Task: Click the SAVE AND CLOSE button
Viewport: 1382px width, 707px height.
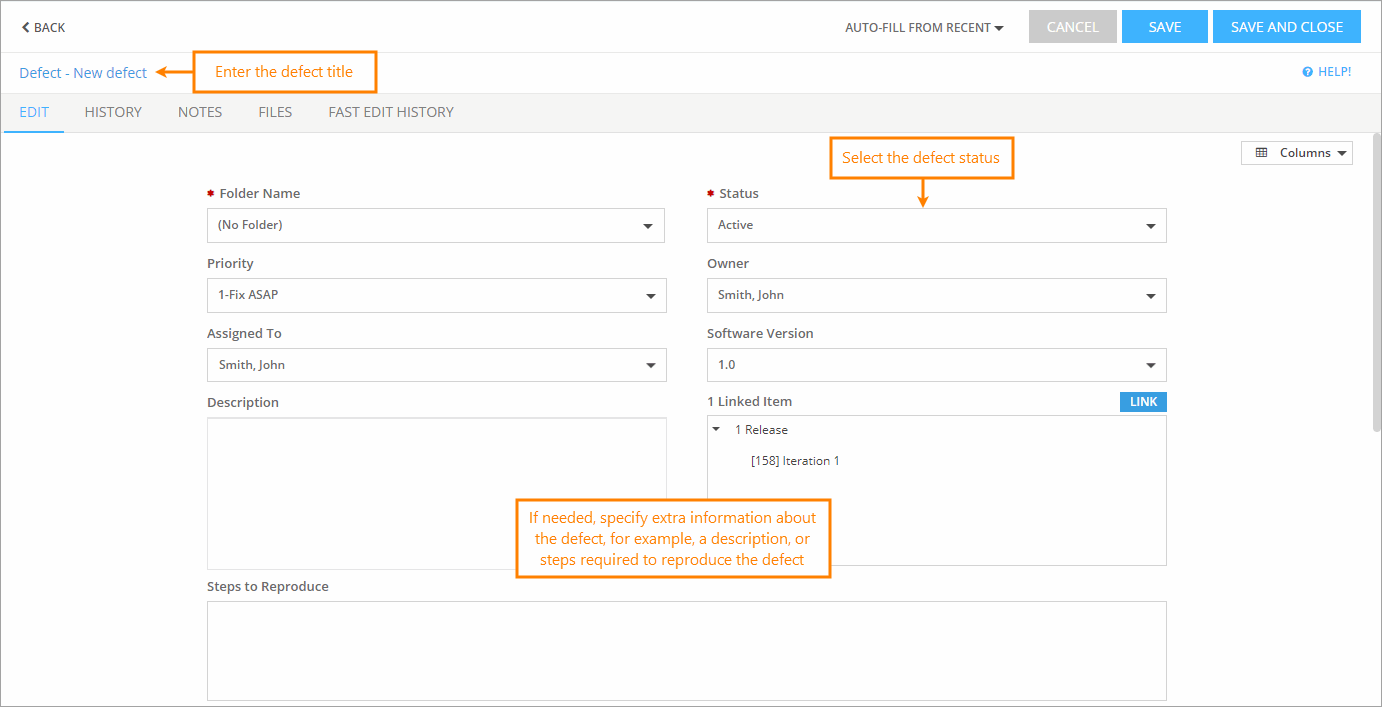Action: pos(1287,26)
